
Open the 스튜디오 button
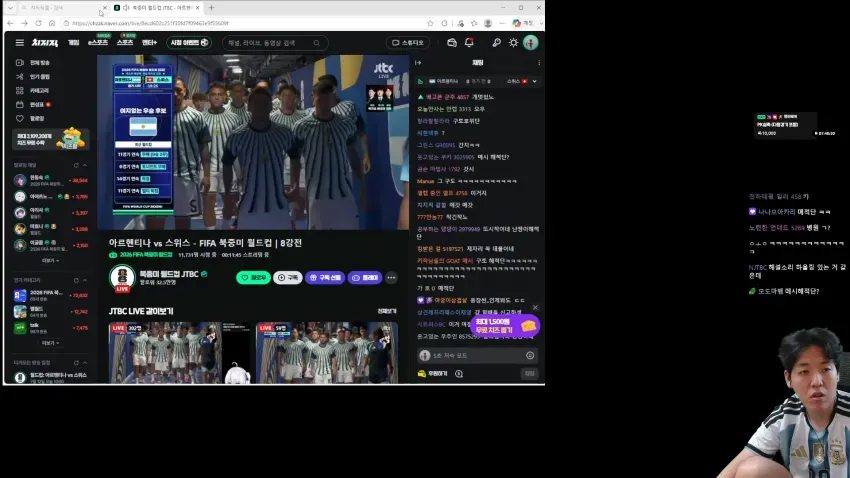click(x=408, y=43)
